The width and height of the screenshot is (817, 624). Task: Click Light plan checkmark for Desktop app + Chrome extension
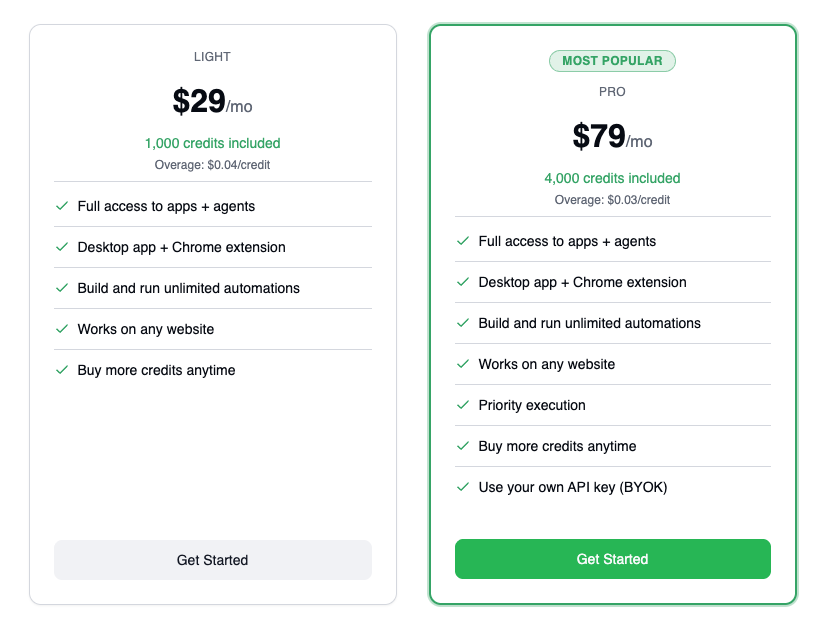(x=62, y=247)
